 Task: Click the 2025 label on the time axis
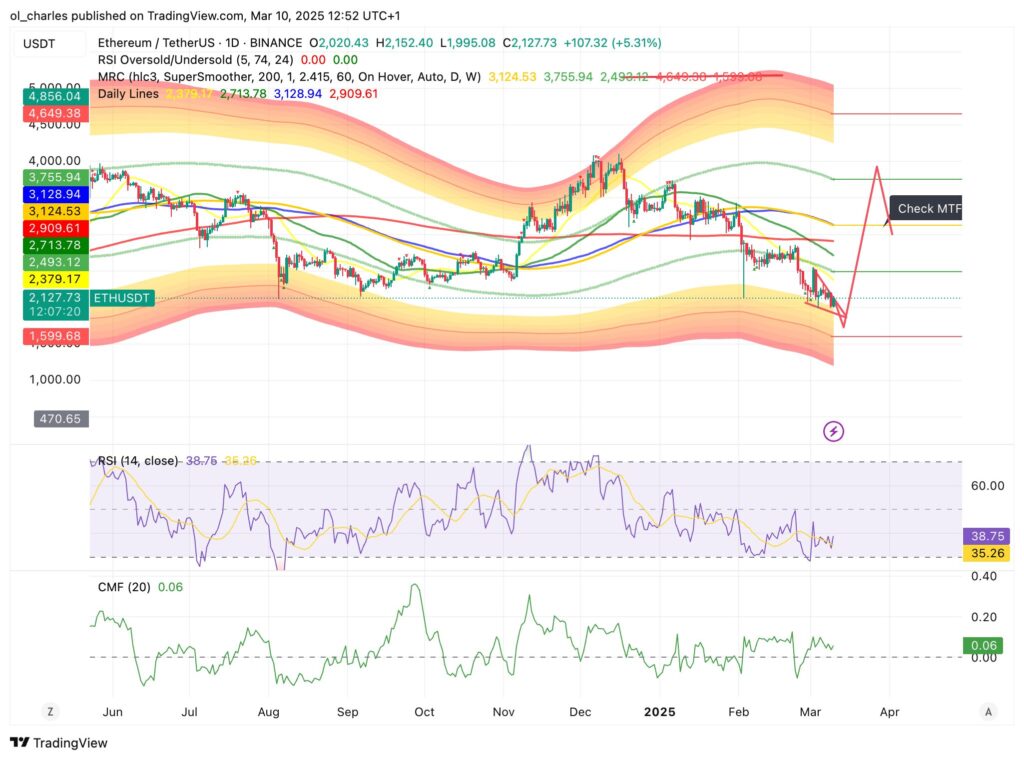coord(659,712)
